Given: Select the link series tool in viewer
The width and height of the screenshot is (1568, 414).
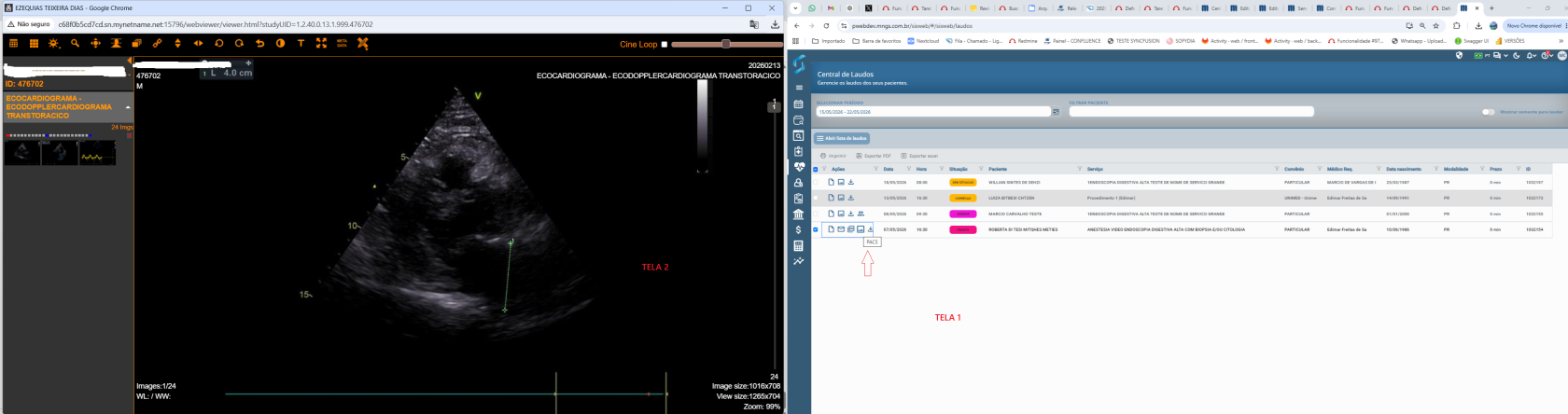Looking at the screenshot, I should [x=157, y=43].
